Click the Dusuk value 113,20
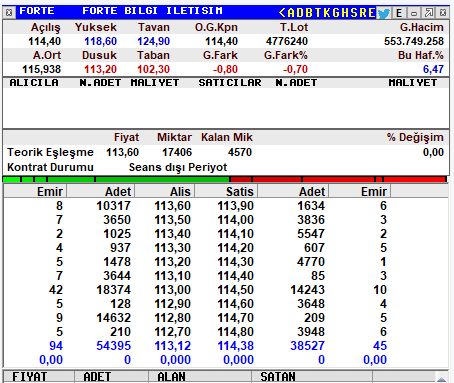 (x=100, y=69)
